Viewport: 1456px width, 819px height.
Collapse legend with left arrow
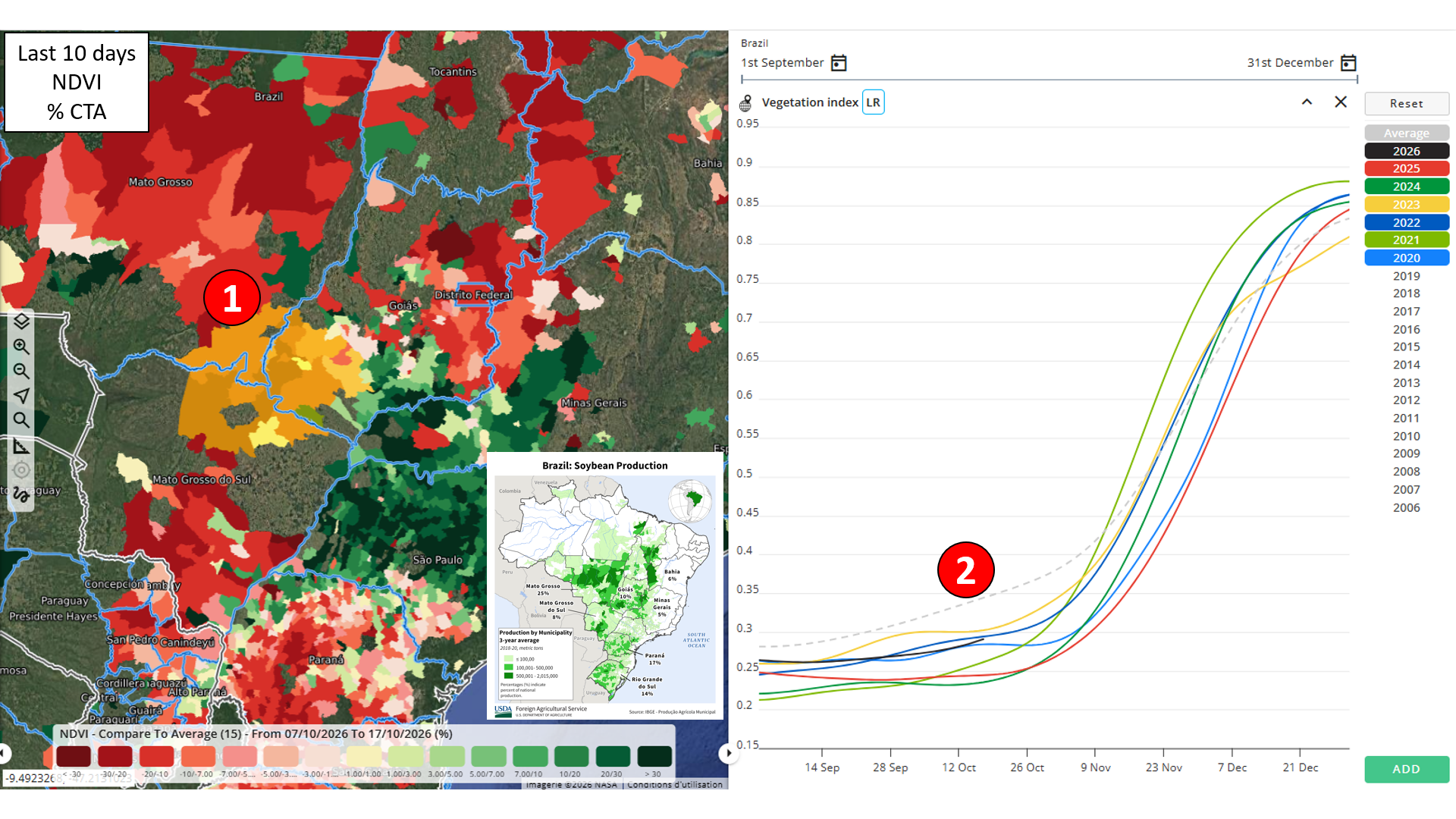pyautogui.click(x=4, y=753)
